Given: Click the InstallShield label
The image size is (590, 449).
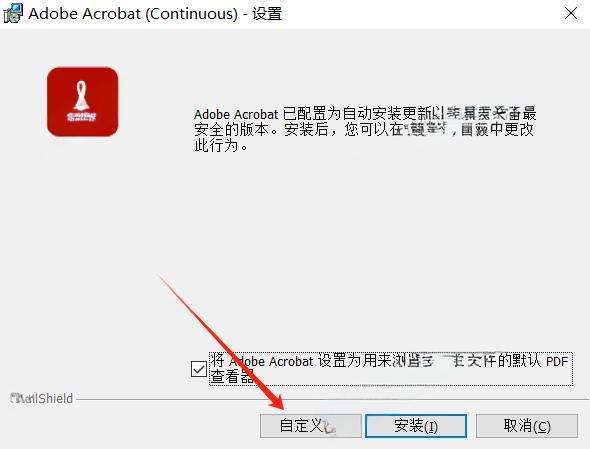Looking at the screenshot, I should [x=41, y=399].
